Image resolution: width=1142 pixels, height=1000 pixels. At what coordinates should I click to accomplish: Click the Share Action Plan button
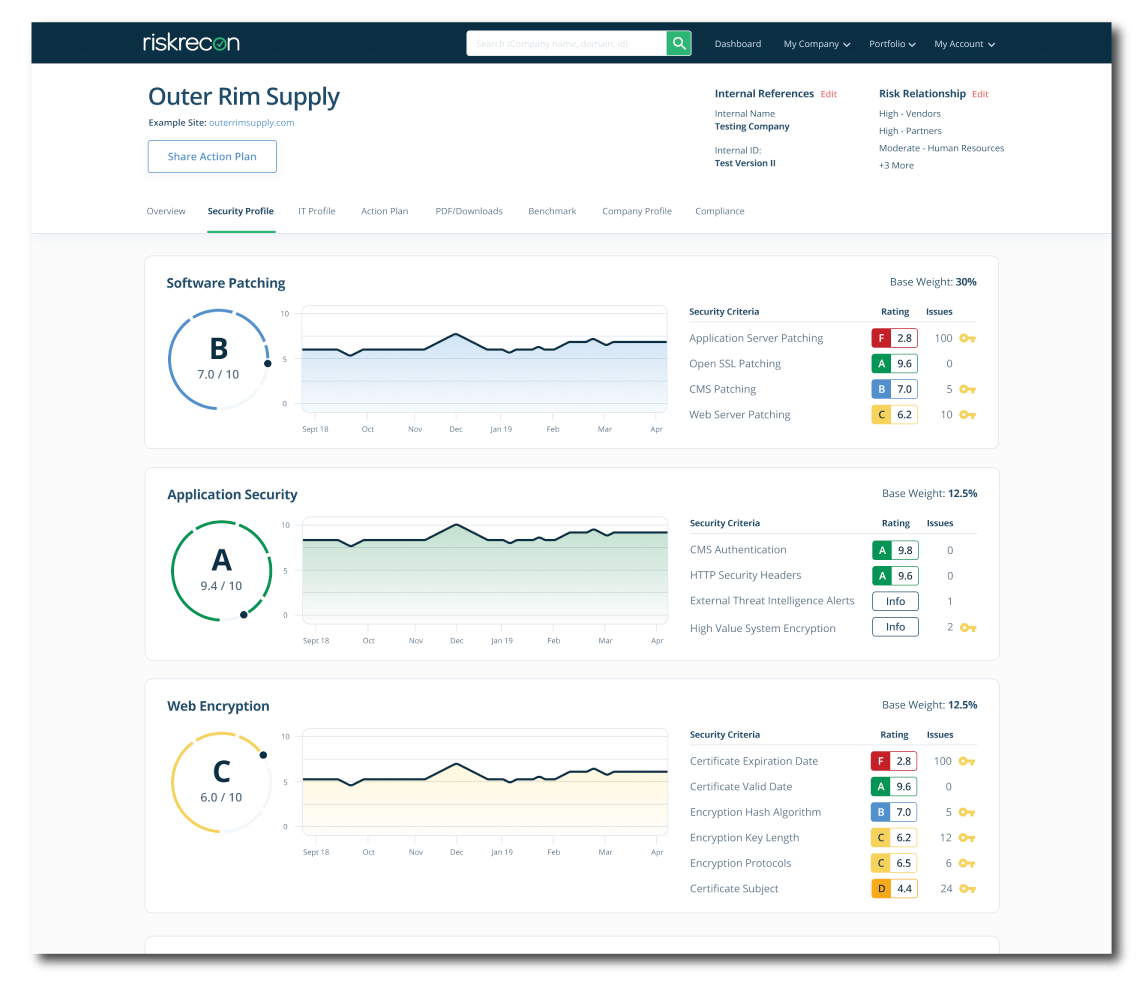[212, 156]
